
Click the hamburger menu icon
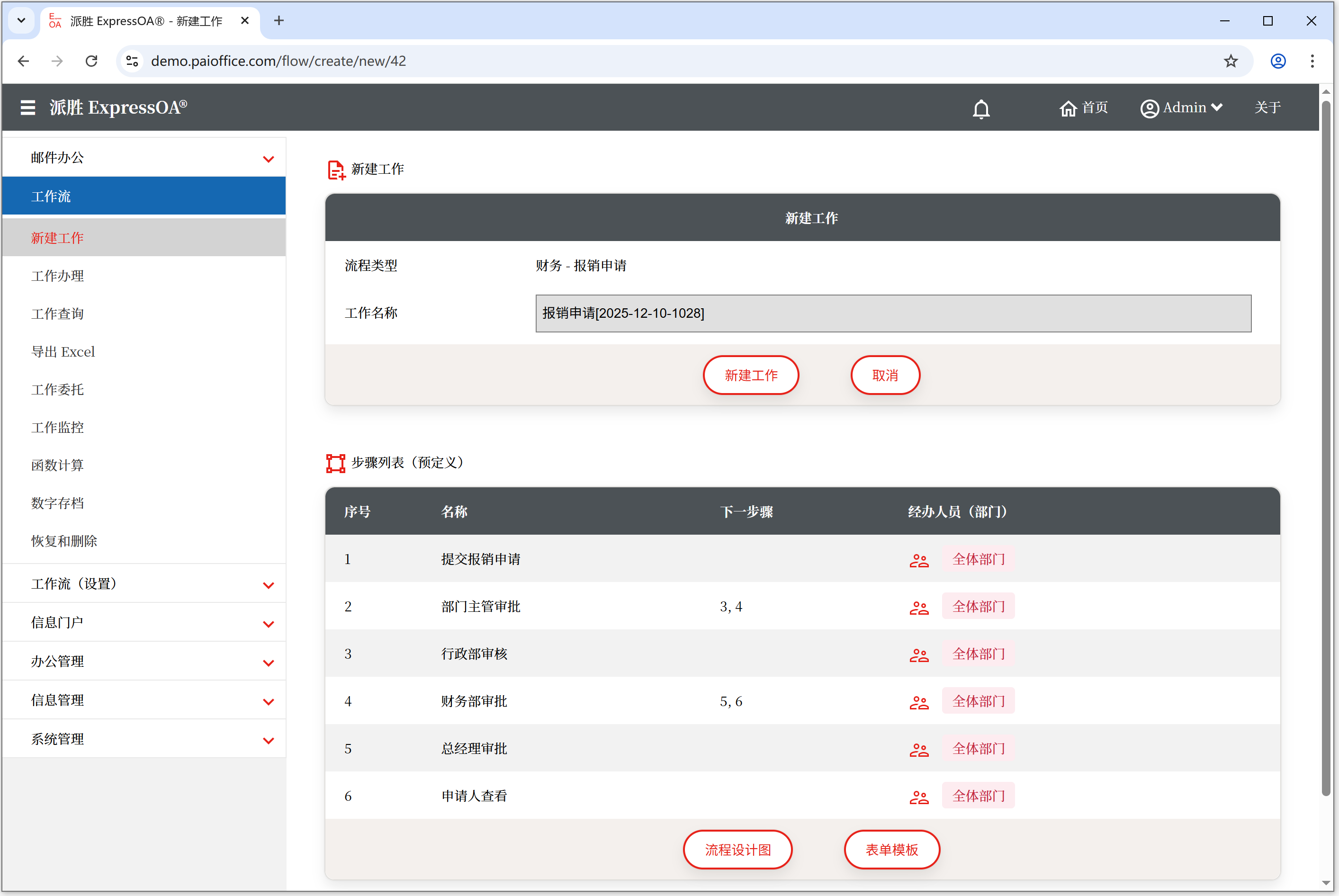pos(27,108)
